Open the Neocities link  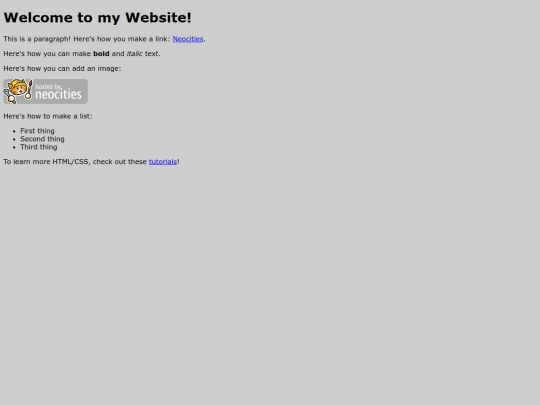tap(188, 39)
